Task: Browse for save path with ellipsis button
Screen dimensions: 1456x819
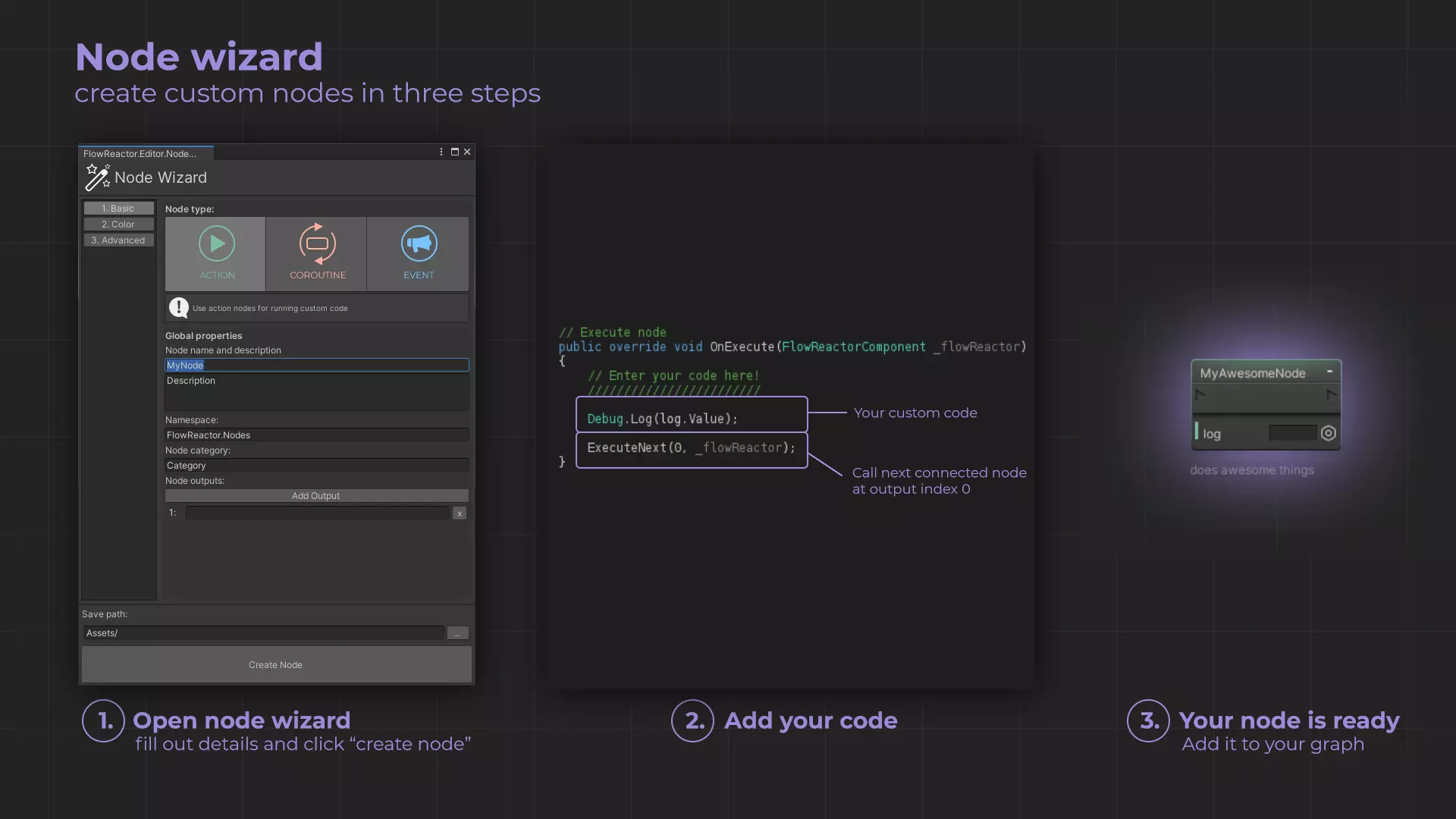Action: 457,633
